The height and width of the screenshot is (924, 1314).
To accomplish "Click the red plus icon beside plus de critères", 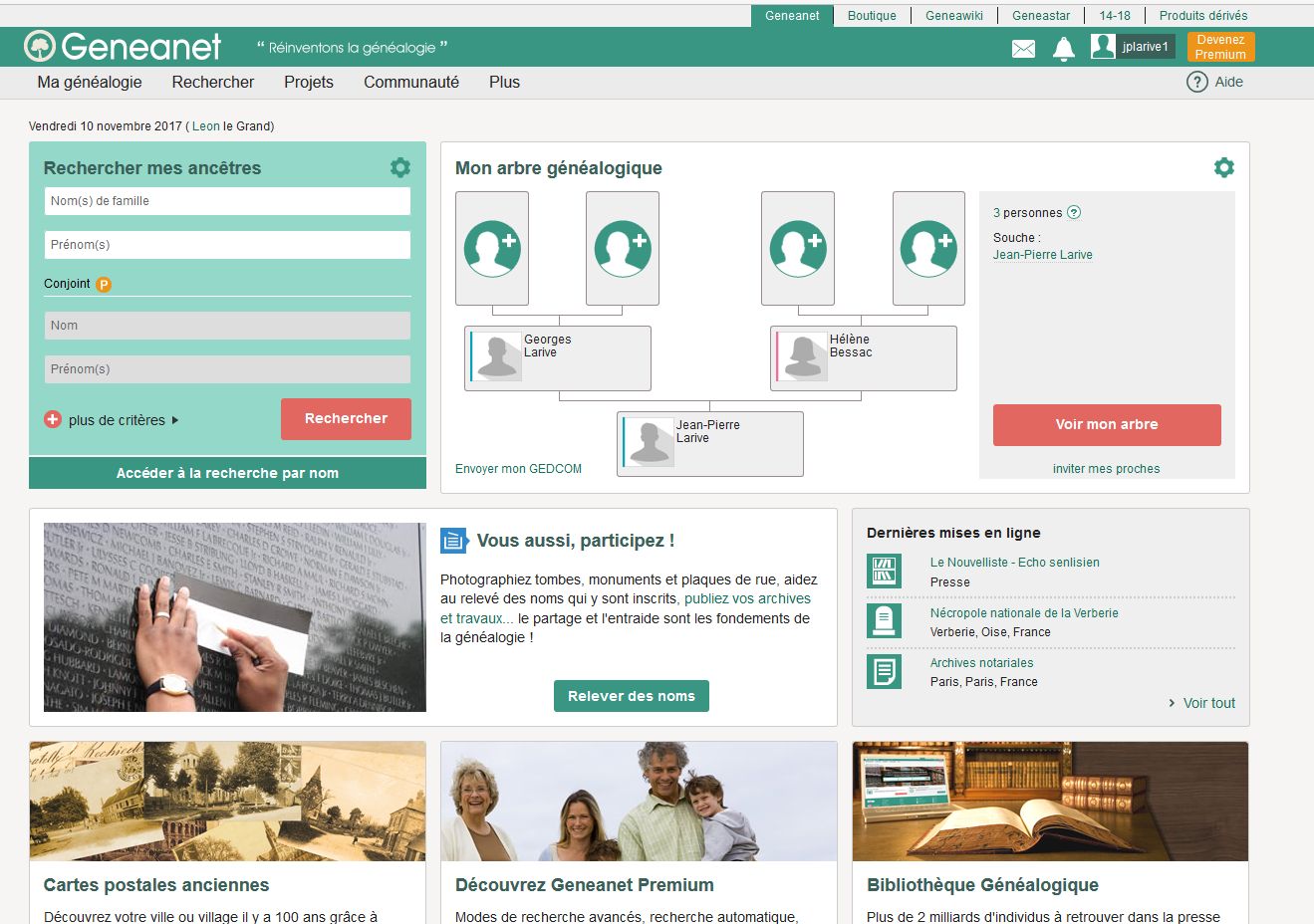I will click(53, 420).
